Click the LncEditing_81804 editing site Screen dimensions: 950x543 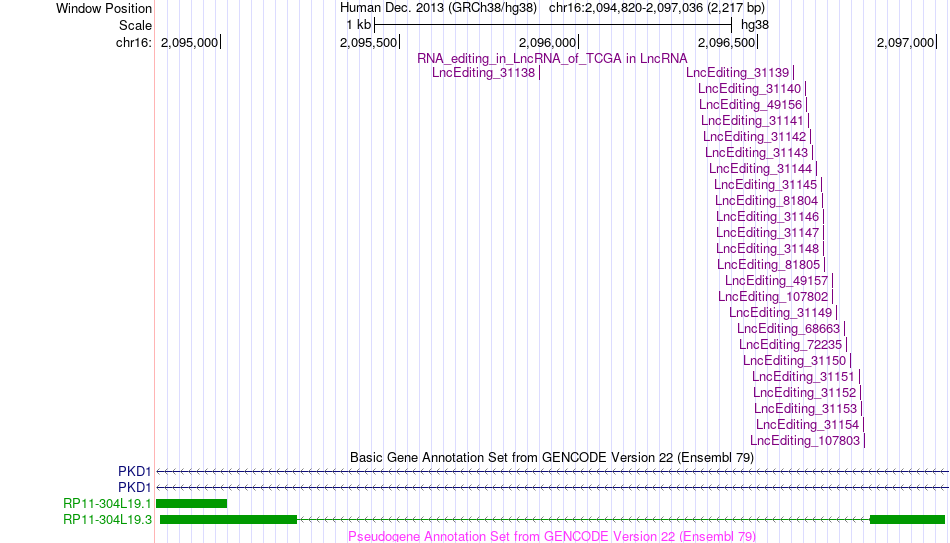766,201
